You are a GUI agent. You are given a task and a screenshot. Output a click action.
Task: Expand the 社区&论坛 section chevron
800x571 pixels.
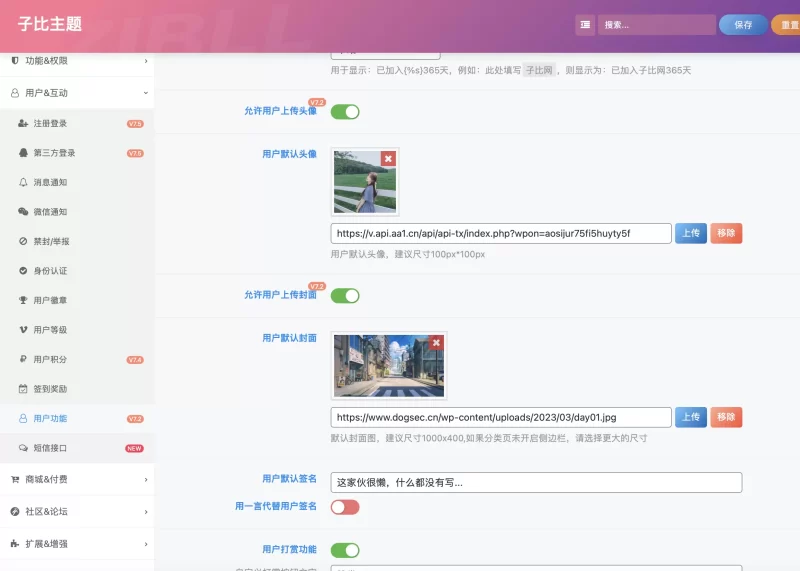[146, 512]
